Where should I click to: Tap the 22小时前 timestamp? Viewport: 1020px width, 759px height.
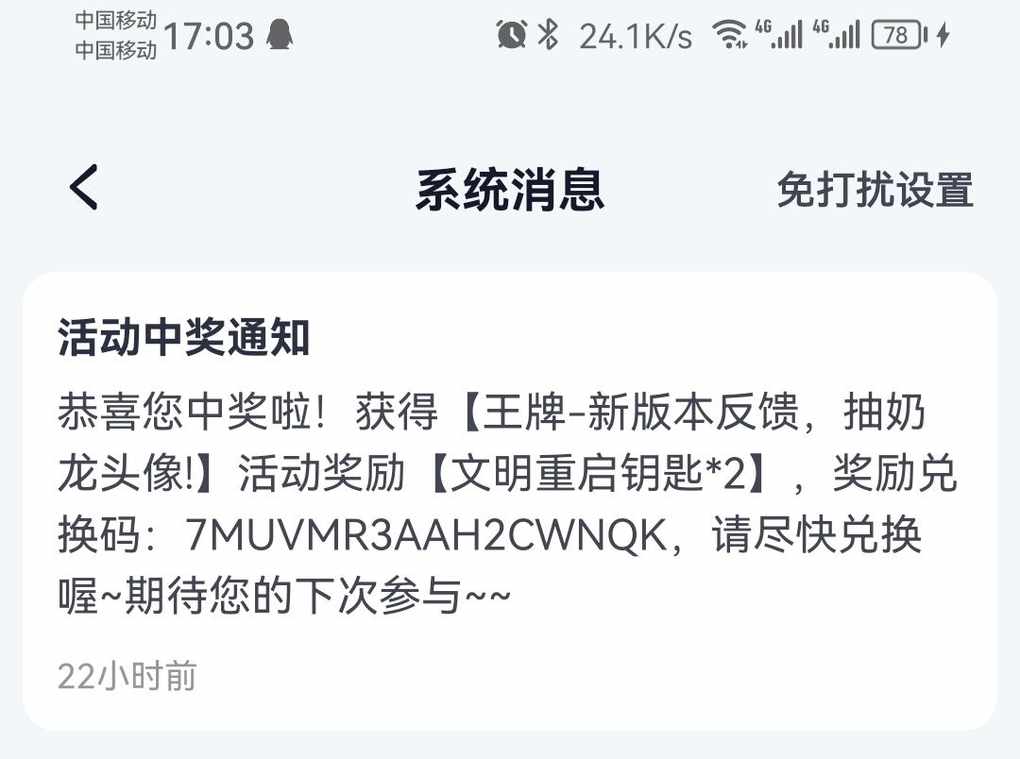point(127,676)
